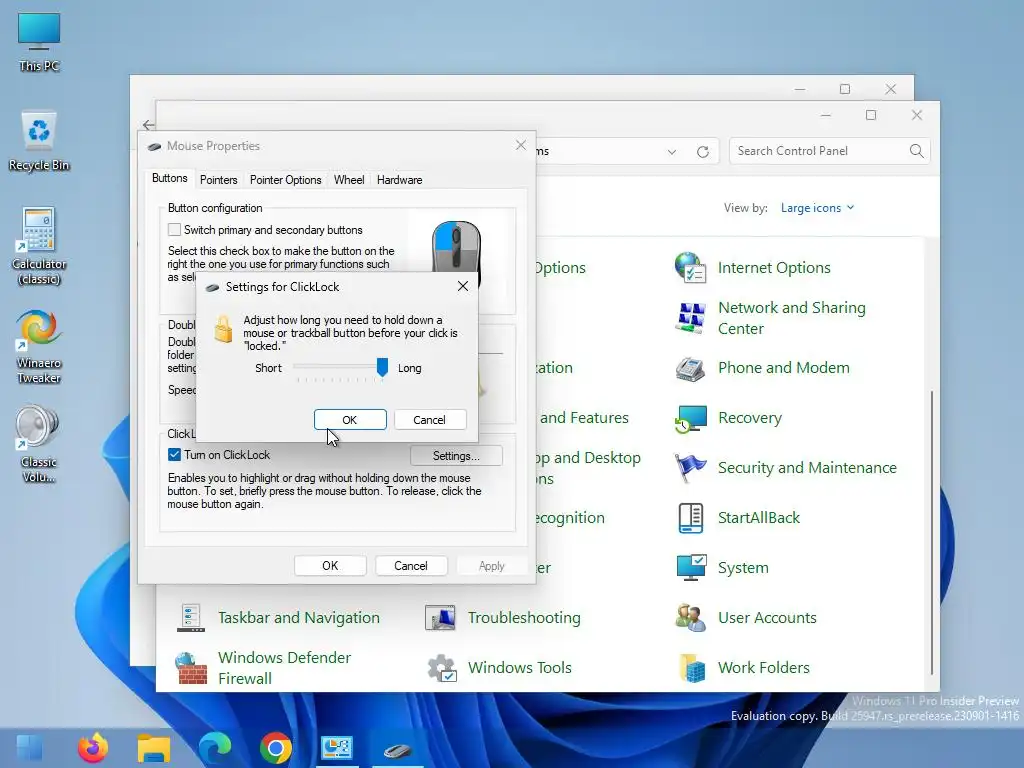Uncheck Turn on ClickLock
The height and width of the screenshot is (768, 1024).
[x=174, y=455]
